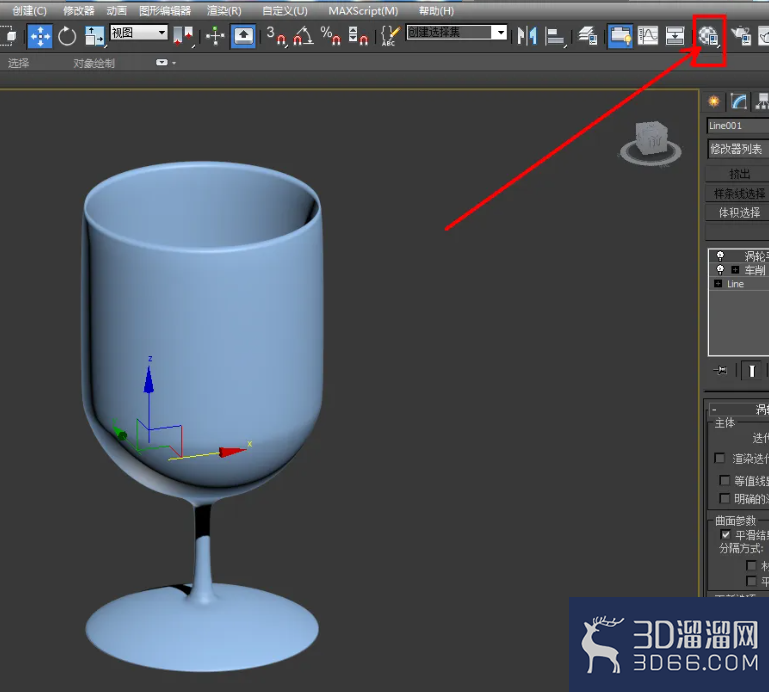Click the 样条线选择 button
The height and width of the screenshot is (692, 769).
tap(738, 193)
